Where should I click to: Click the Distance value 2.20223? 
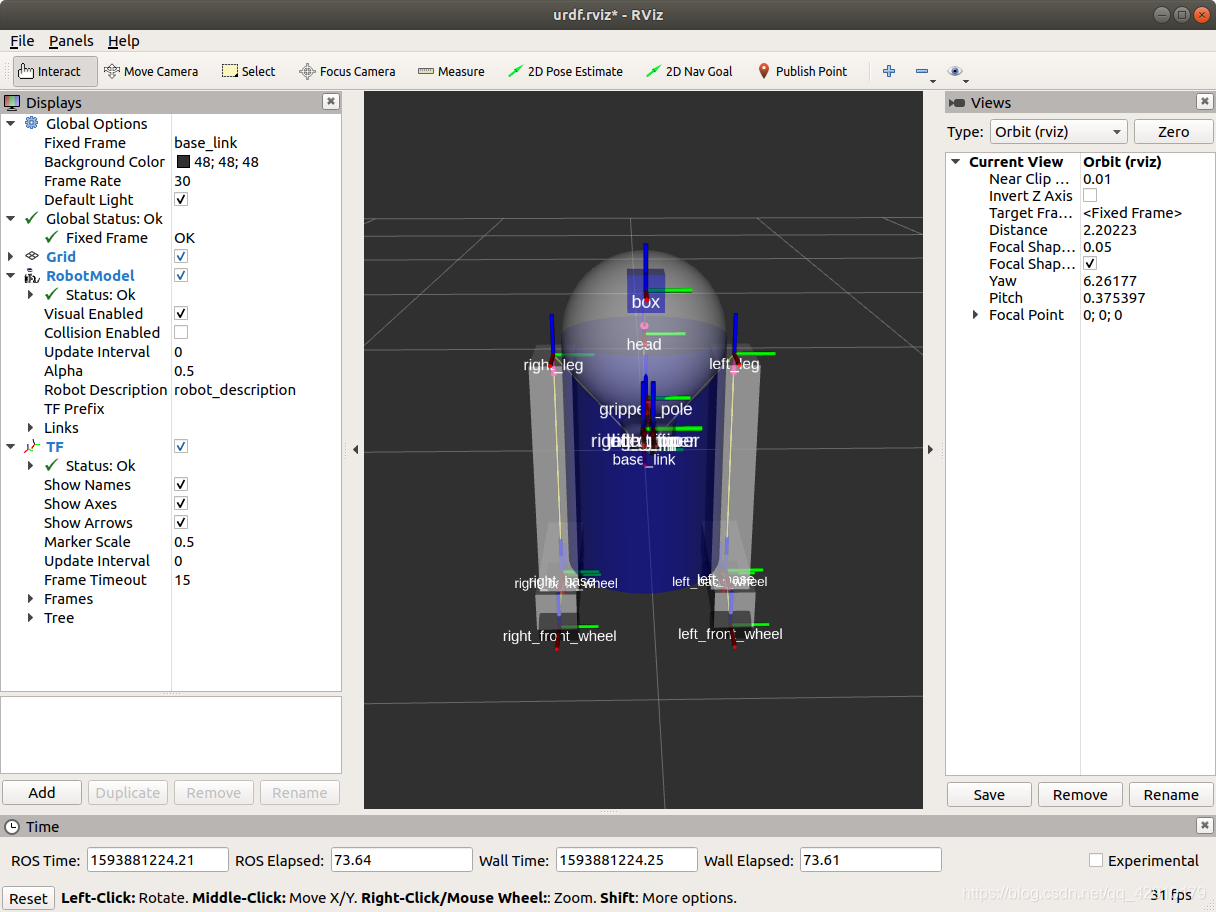tap(1110, 230)
